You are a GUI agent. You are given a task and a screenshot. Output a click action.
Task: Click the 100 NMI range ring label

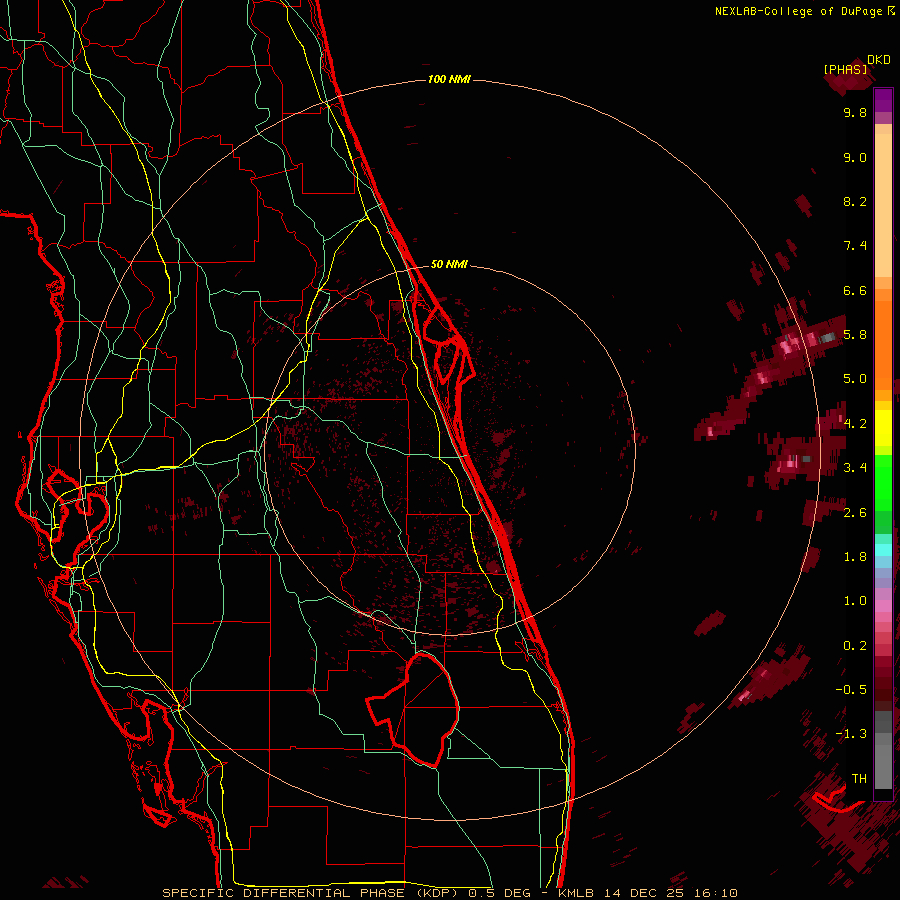(x=449, y=79)
